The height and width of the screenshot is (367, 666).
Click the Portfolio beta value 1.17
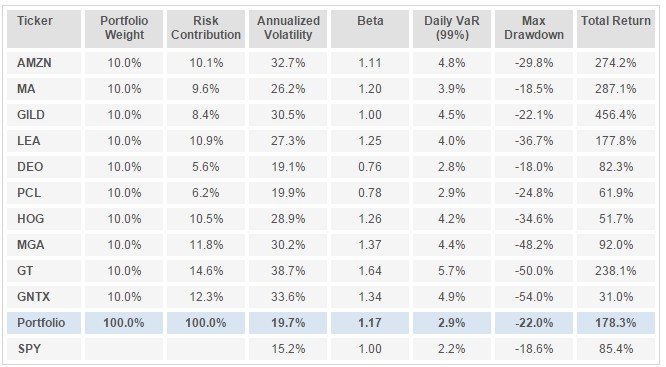(370, 322)
